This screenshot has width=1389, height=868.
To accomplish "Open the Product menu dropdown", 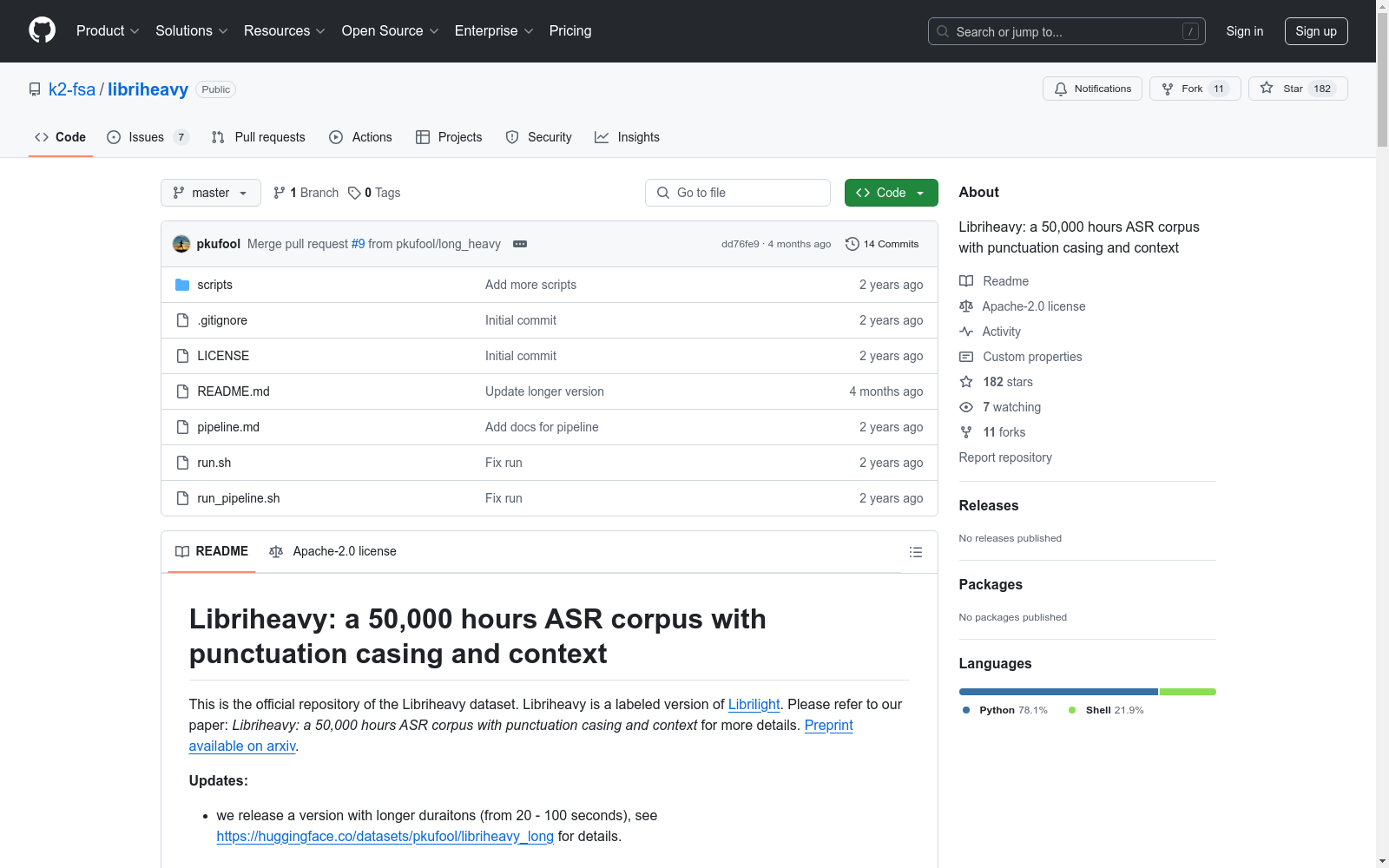I will pos(108,31).
